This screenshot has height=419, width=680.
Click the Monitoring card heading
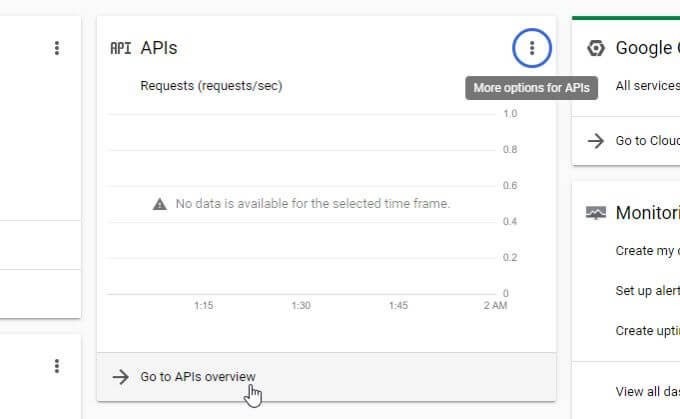(647, 212)
